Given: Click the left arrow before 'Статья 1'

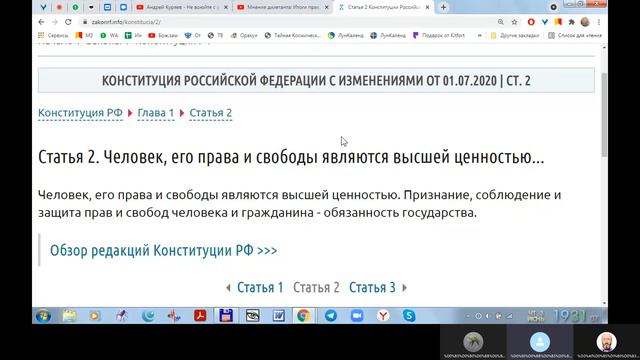Looking at the screenshot, I should [228, 288].
